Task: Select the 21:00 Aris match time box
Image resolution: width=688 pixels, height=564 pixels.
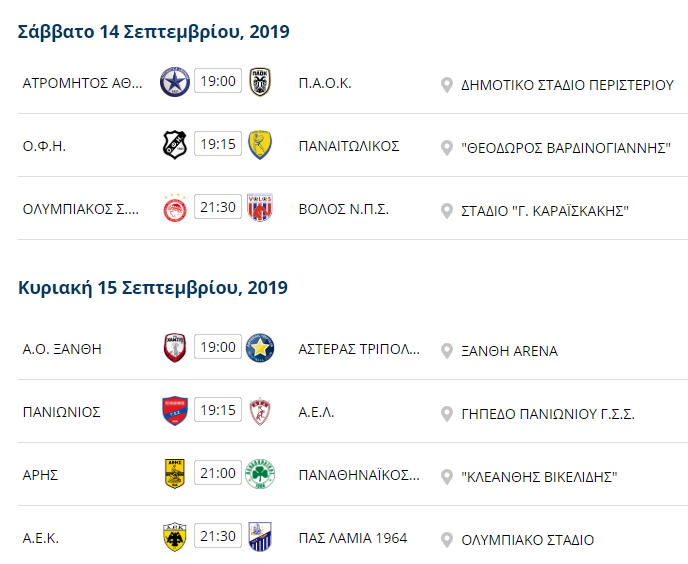Action: [x=218, y=473]
